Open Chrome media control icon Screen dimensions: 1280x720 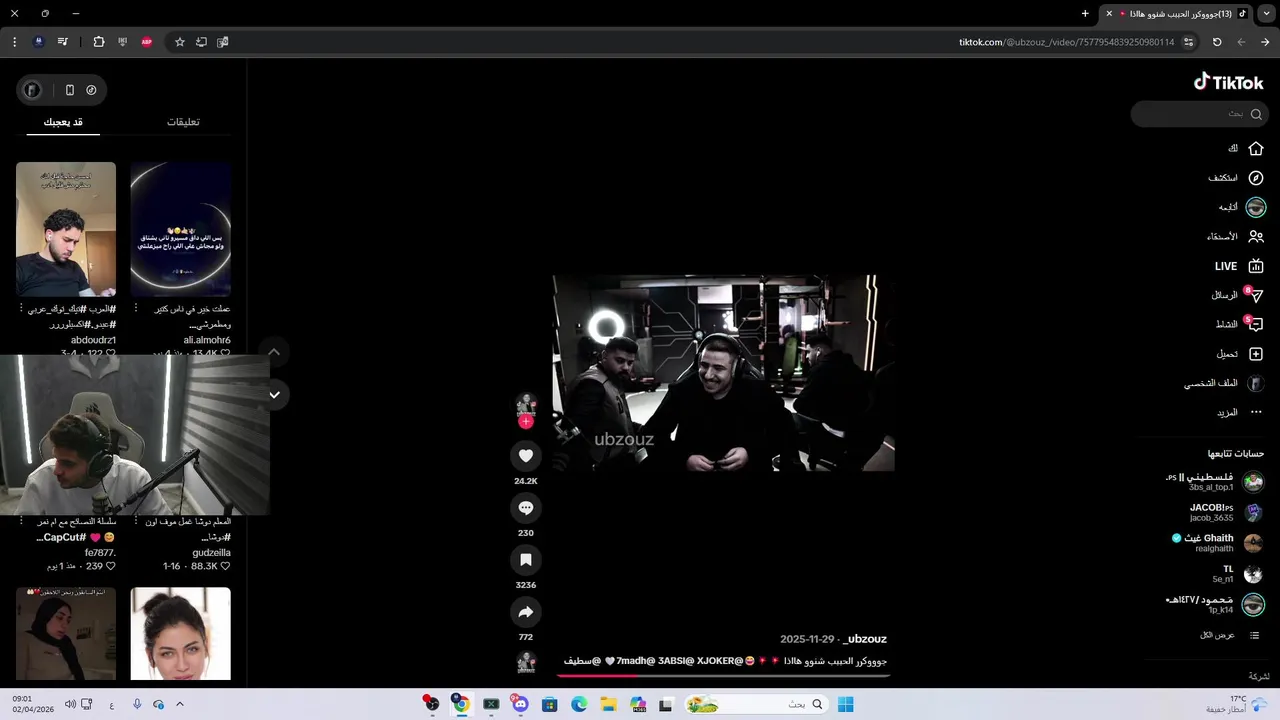[x=63, y=42]
